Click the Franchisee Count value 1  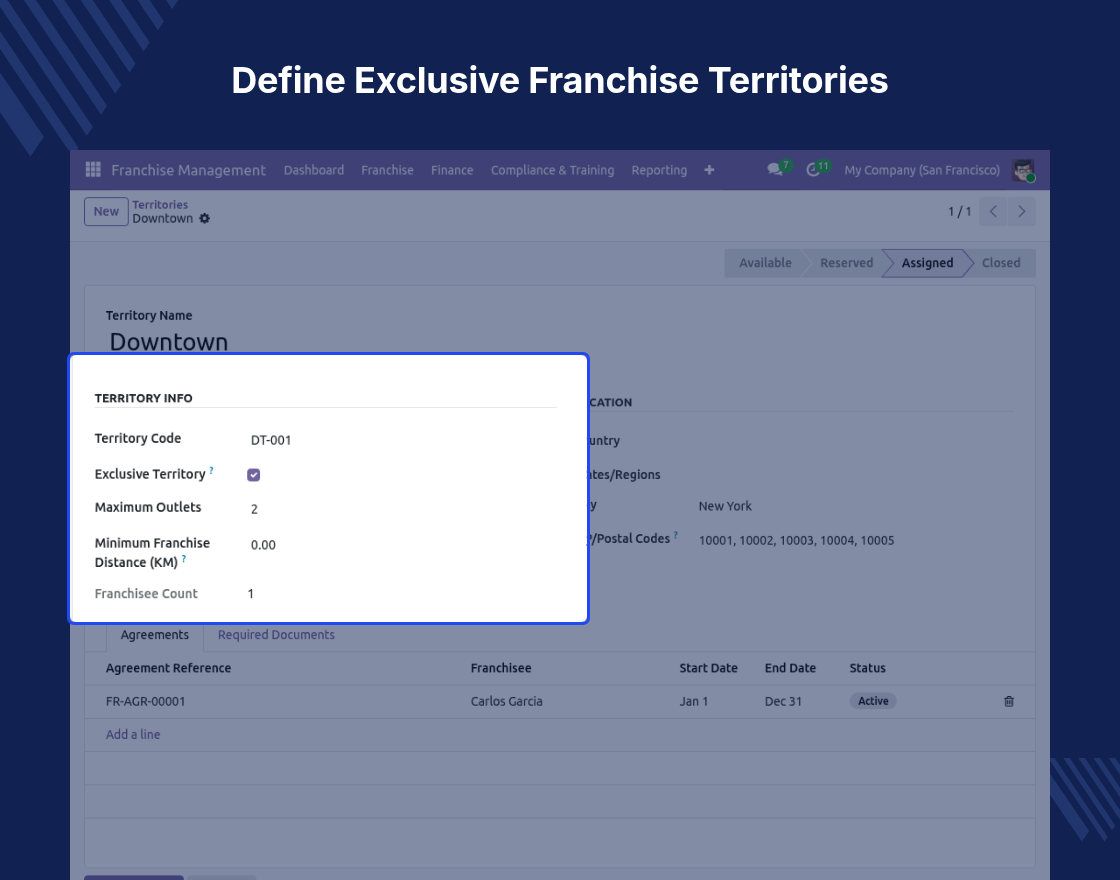tap(251, 594)
